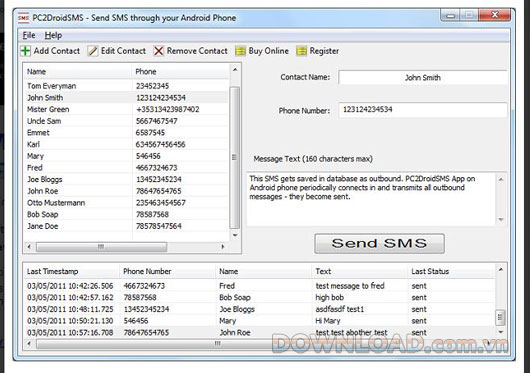The image size is (530, 373).
Task: Click history table vertical scrollbar thumb
Action: point(501,318)
